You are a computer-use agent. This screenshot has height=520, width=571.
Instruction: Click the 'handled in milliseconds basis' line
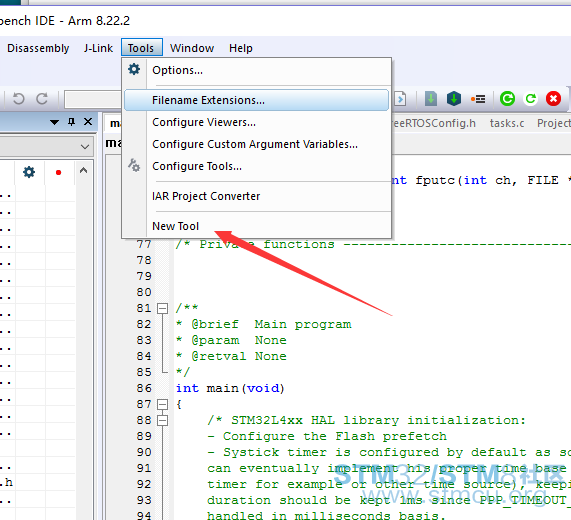(x=326, y=515)
